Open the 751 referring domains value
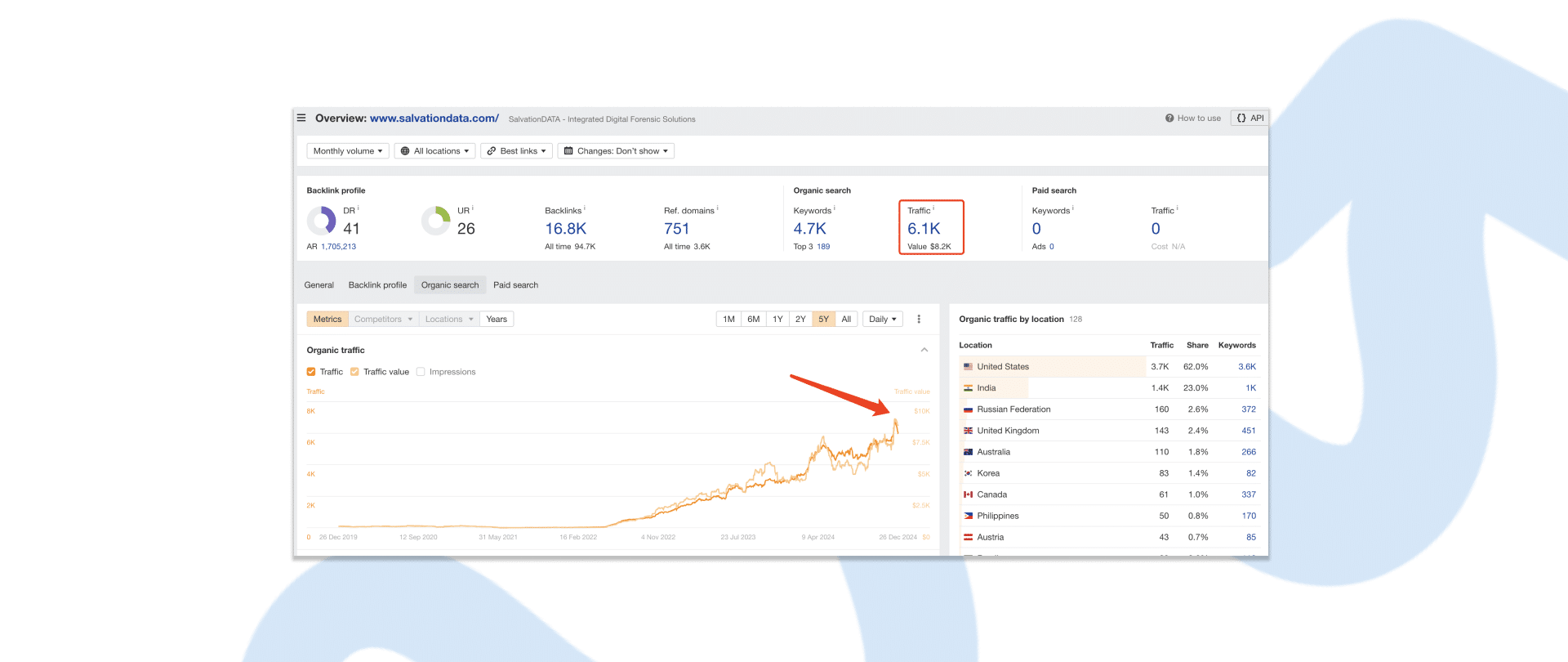 [677, 229]
